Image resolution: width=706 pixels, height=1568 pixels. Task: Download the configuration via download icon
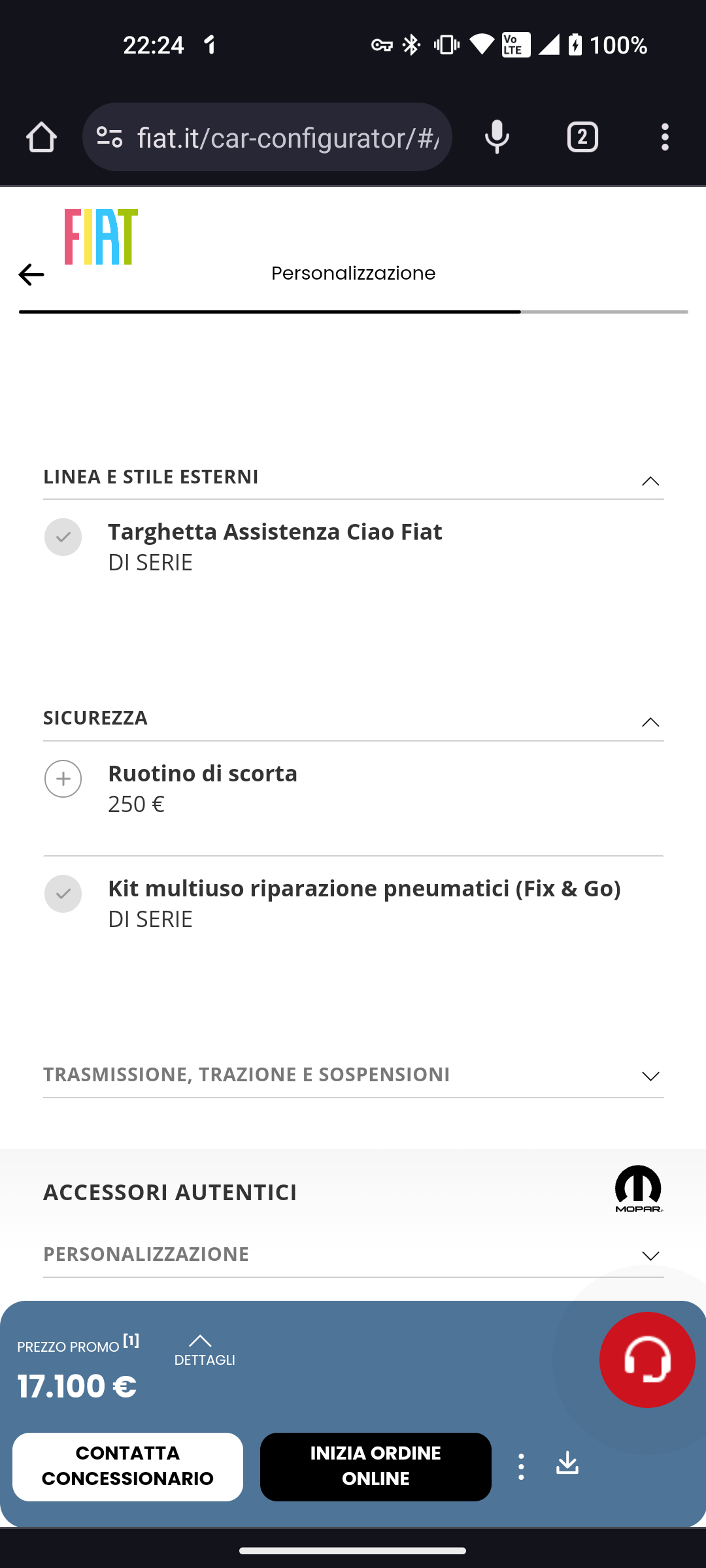point(567,1463)
